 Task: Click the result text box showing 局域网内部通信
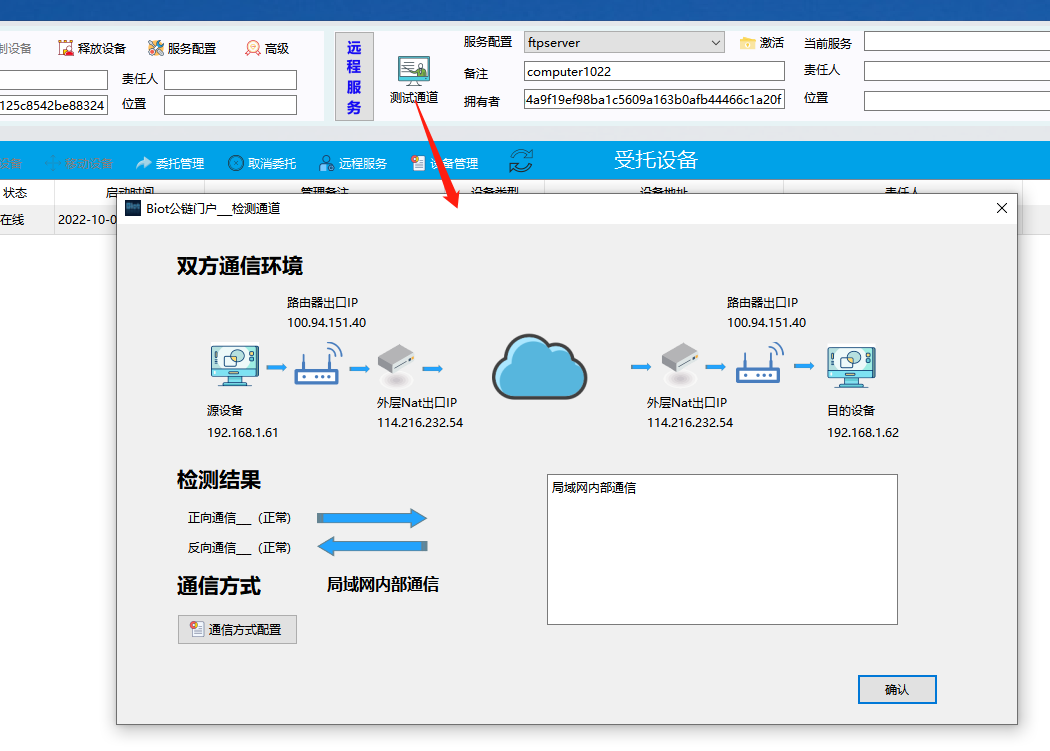722,549
